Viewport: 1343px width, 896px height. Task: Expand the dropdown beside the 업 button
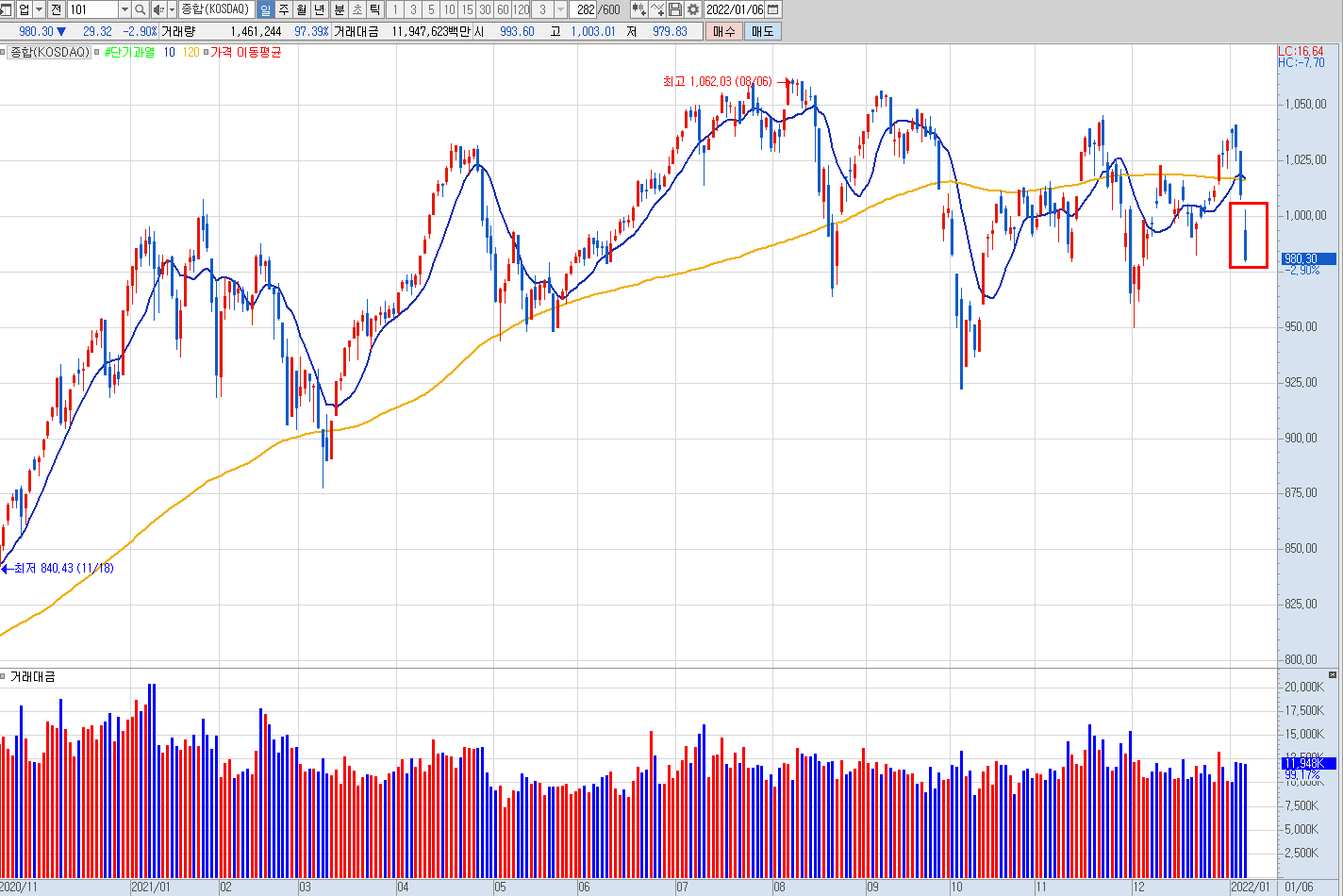[39, 9]
